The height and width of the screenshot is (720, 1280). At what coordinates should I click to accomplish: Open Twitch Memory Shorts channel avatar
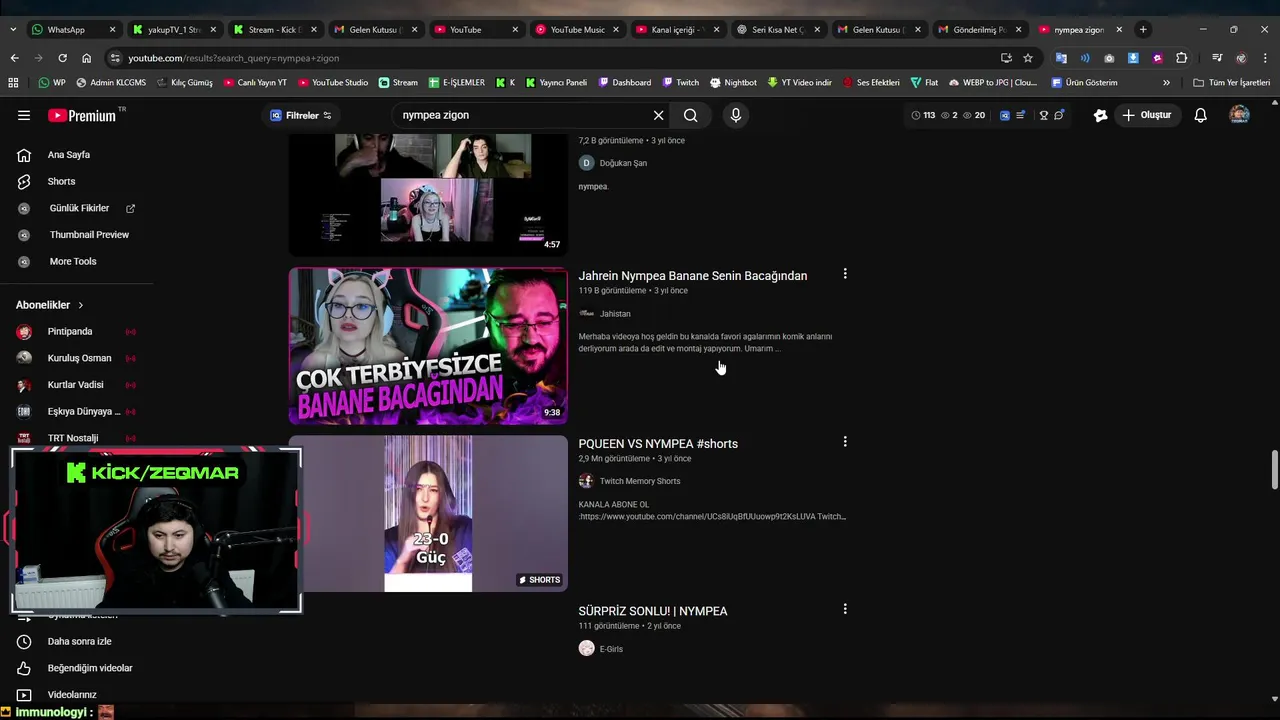(586, 481)
